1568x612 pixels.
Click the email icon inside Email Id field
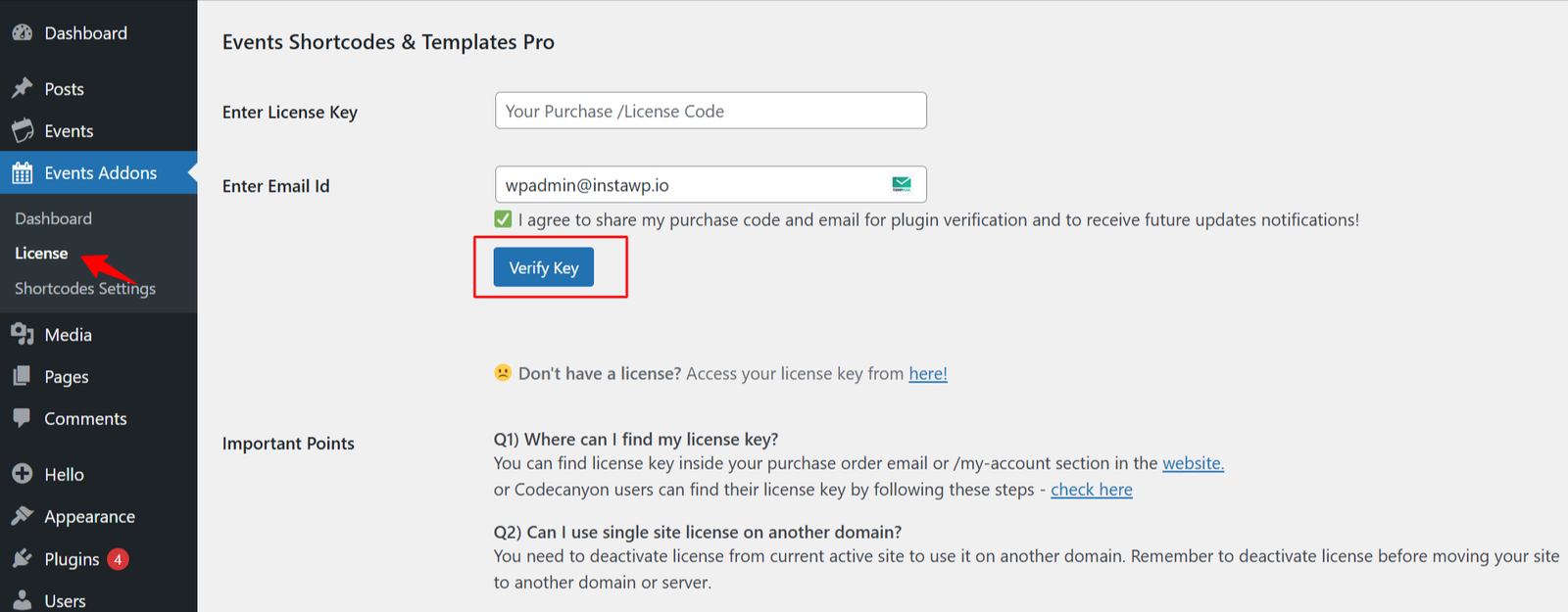click(902, 184)
